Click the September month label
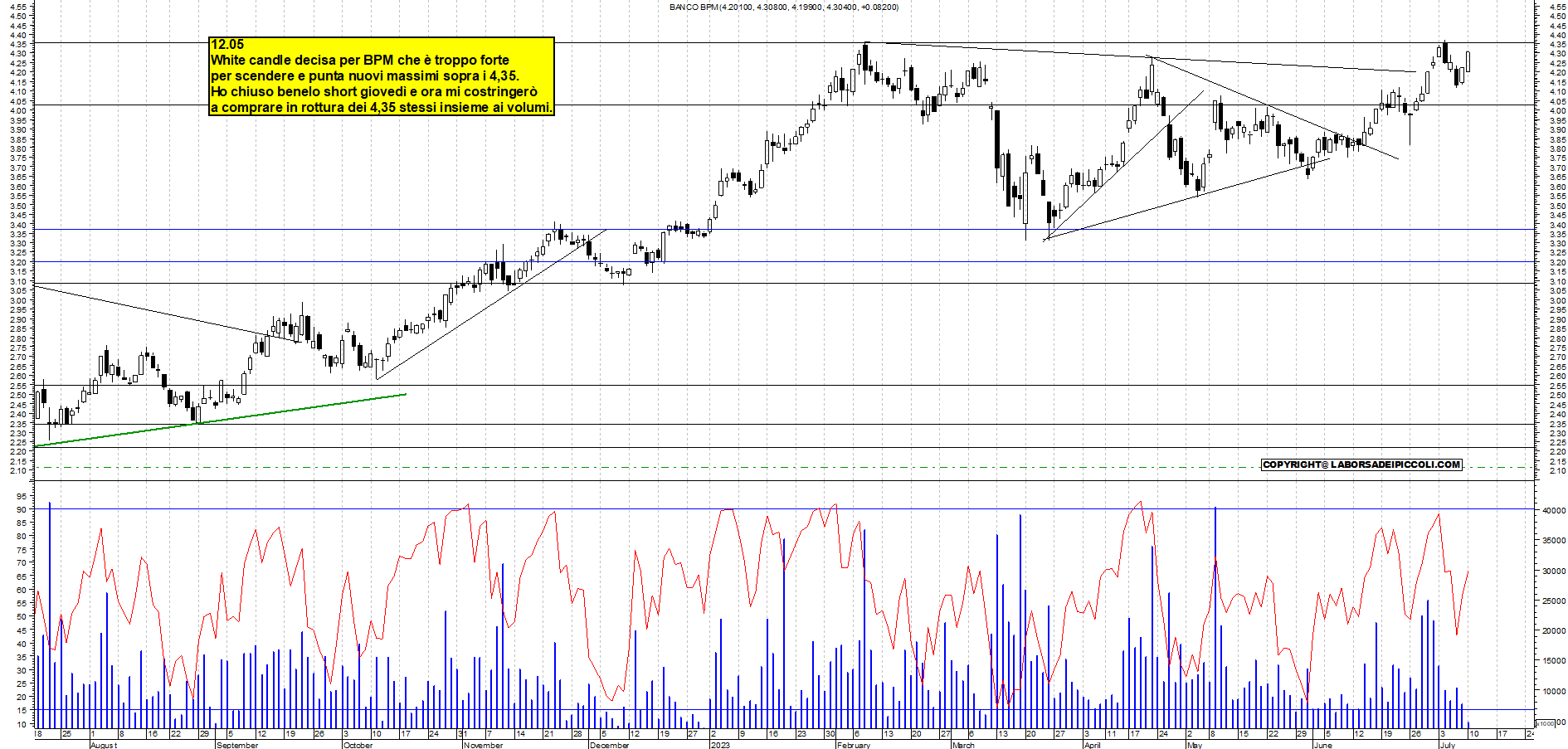 (x=237, y=745)
